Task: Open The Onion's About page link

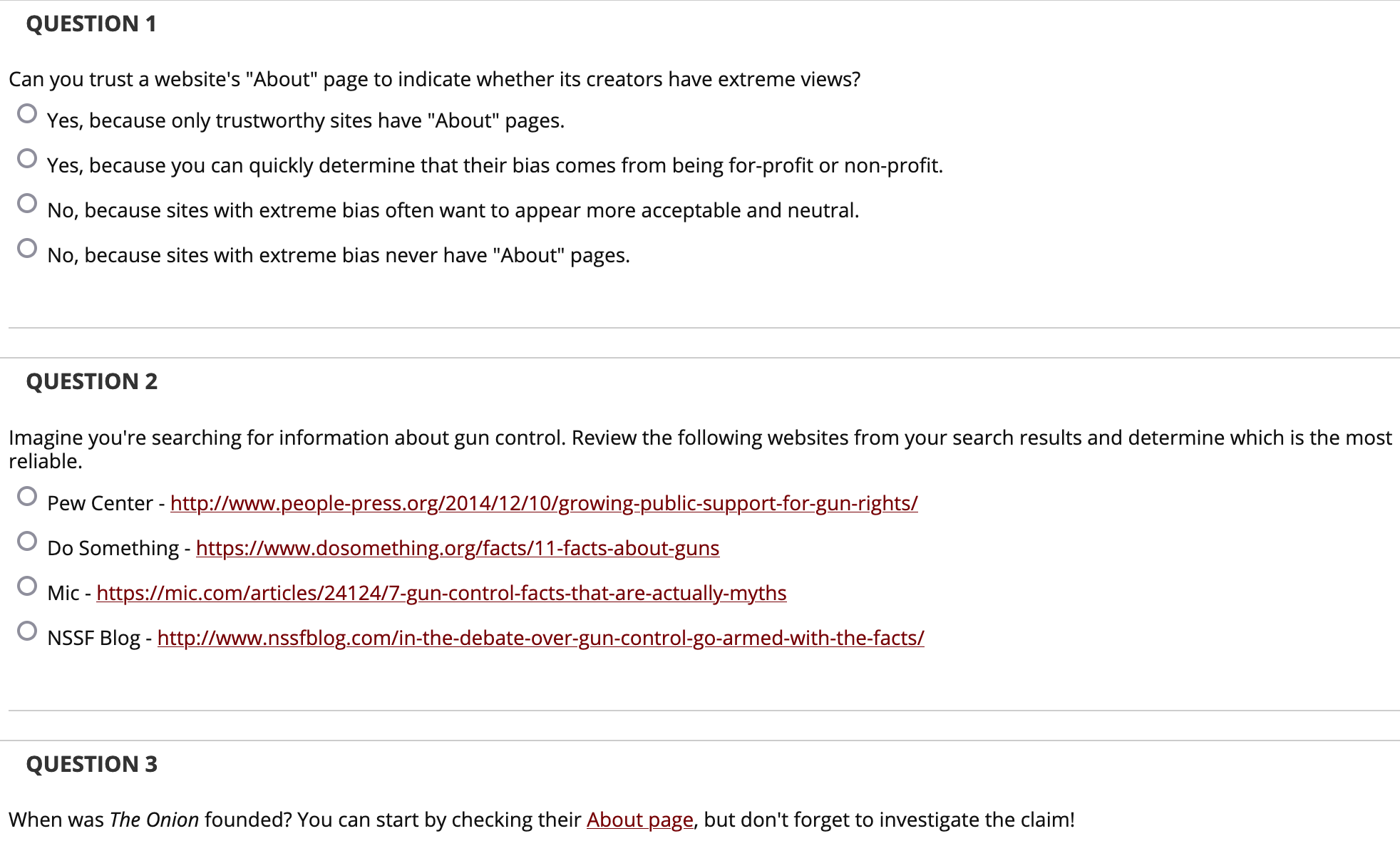Action: point(639,819)
